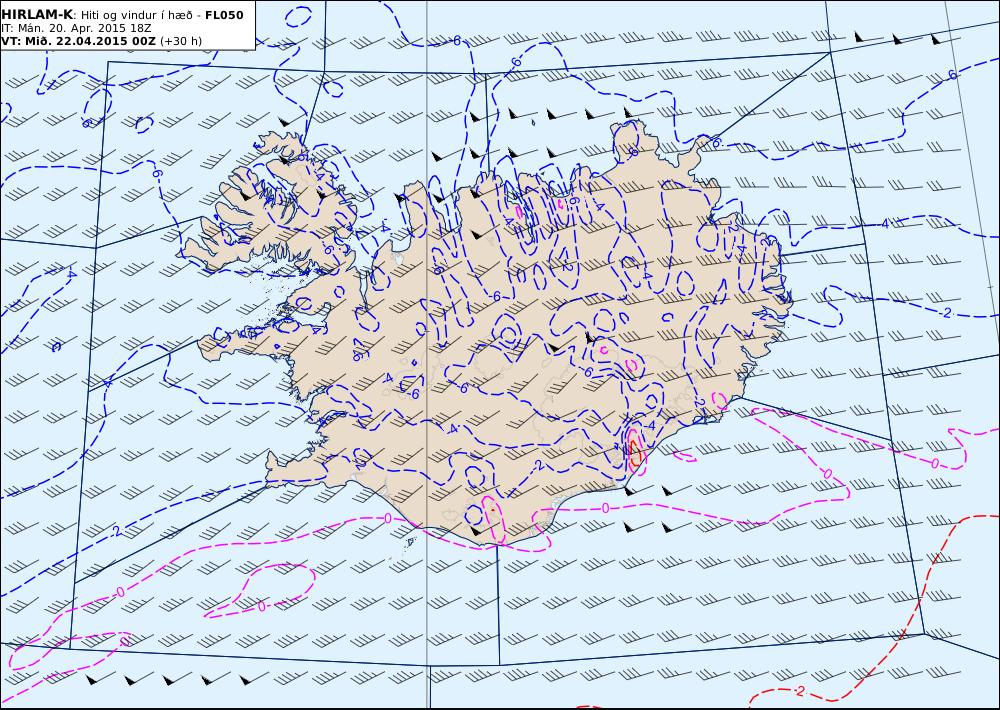Click the VT: Mið. 22.04.2015 00Z line

tap(78, 41)
